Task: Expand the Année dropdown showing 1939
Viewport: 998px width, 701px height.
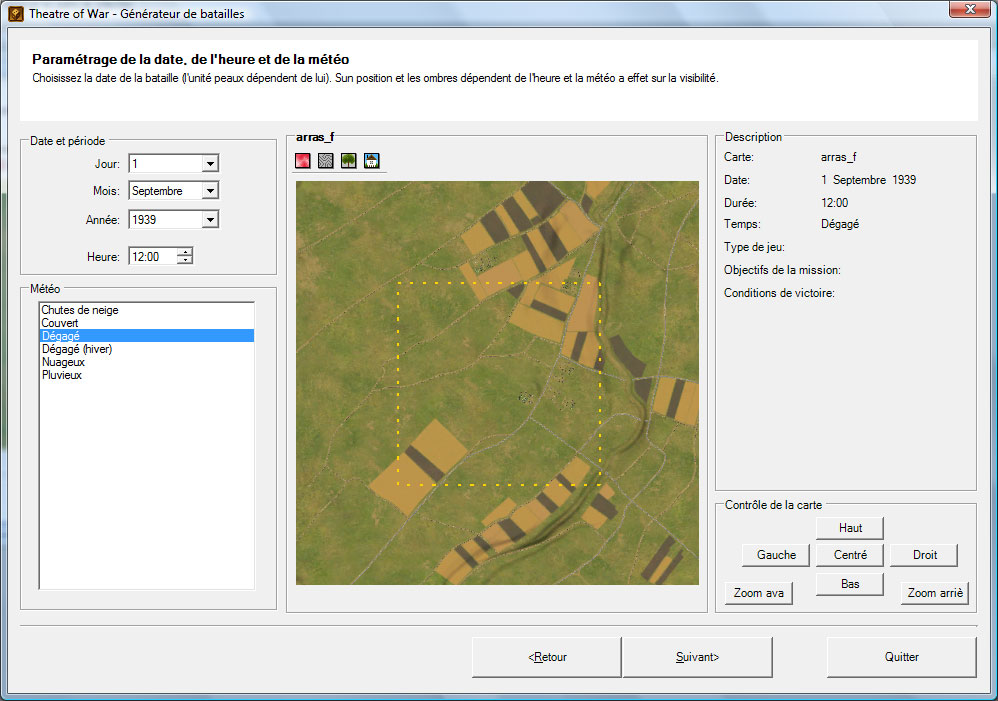Action: click(x=210, y=220)
